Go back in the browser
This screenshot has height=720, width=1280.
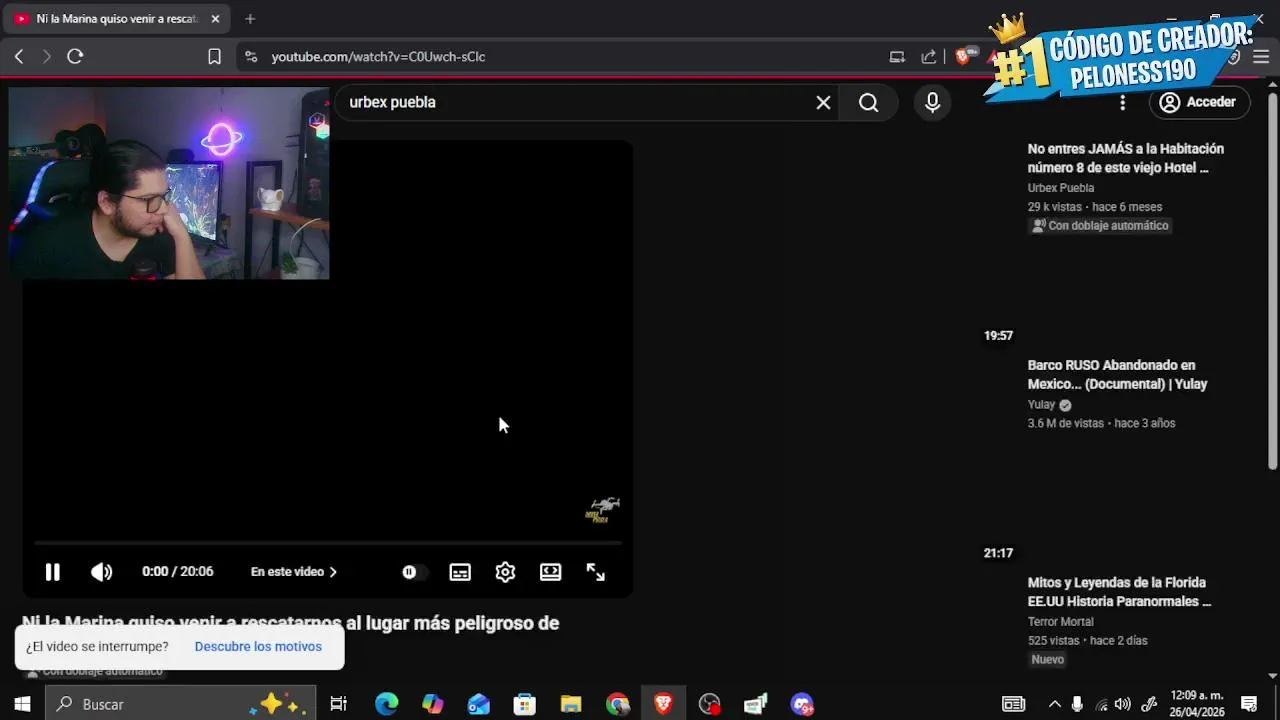[x=18, y=57]
